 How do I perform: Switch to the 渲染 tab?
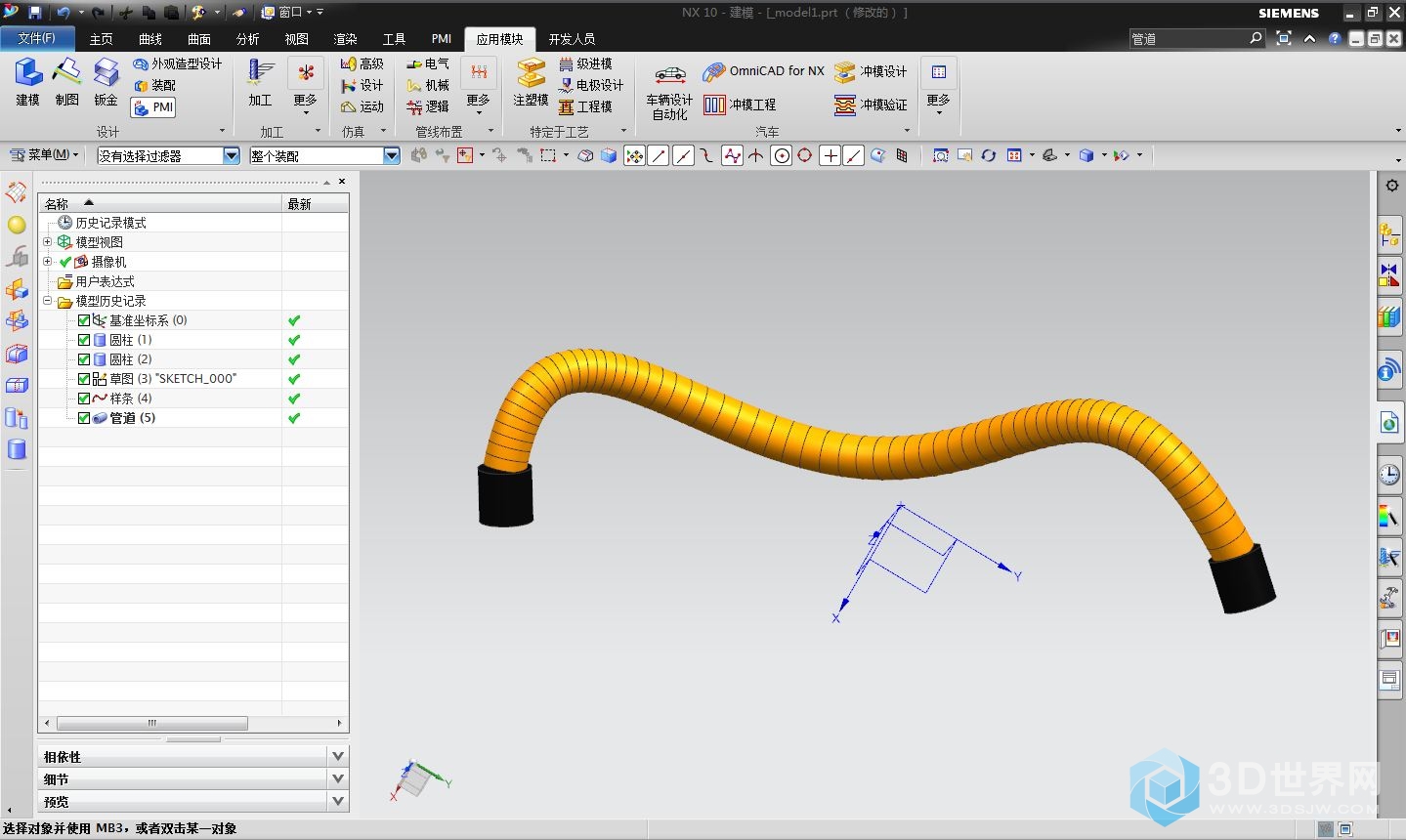pos(345,39)
